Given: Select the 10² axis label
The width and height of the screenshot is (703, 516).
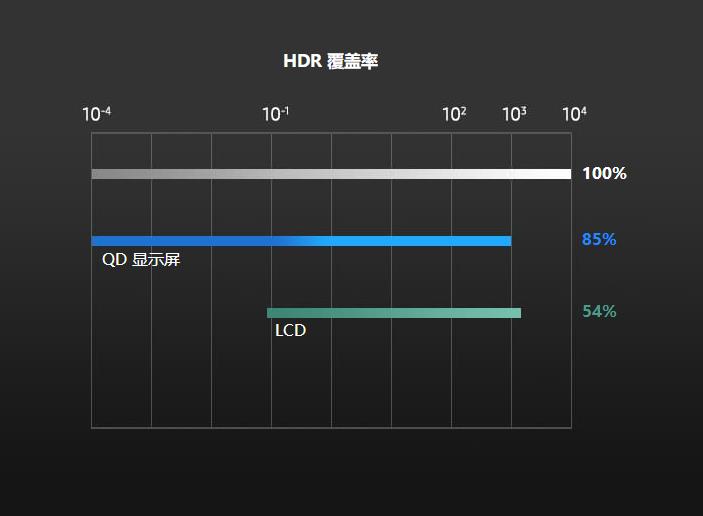Looking at the screenshot, I should pos(454,114).
